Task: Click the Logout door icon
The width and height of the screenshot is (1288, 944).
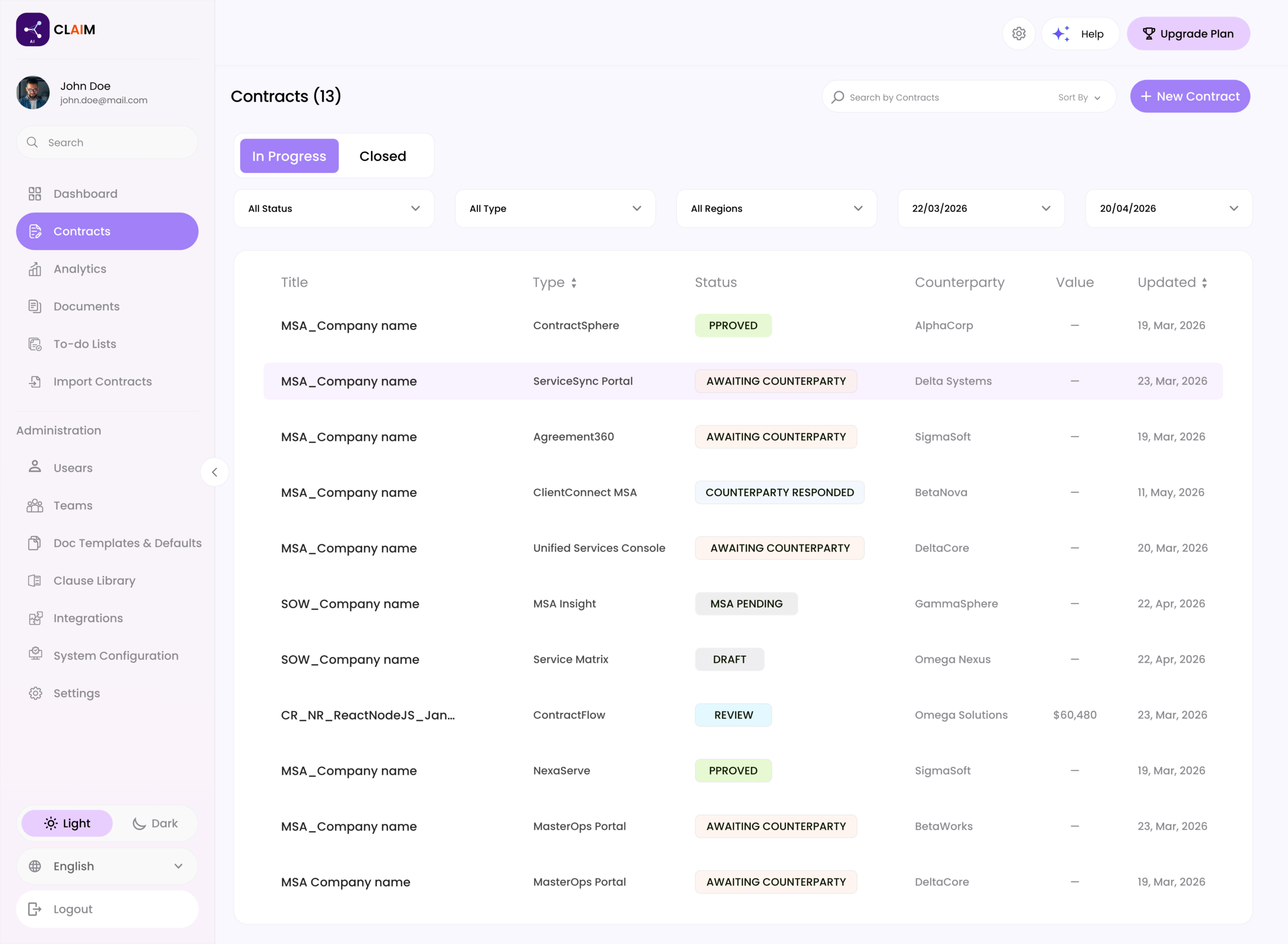Action: pos(35,909)
